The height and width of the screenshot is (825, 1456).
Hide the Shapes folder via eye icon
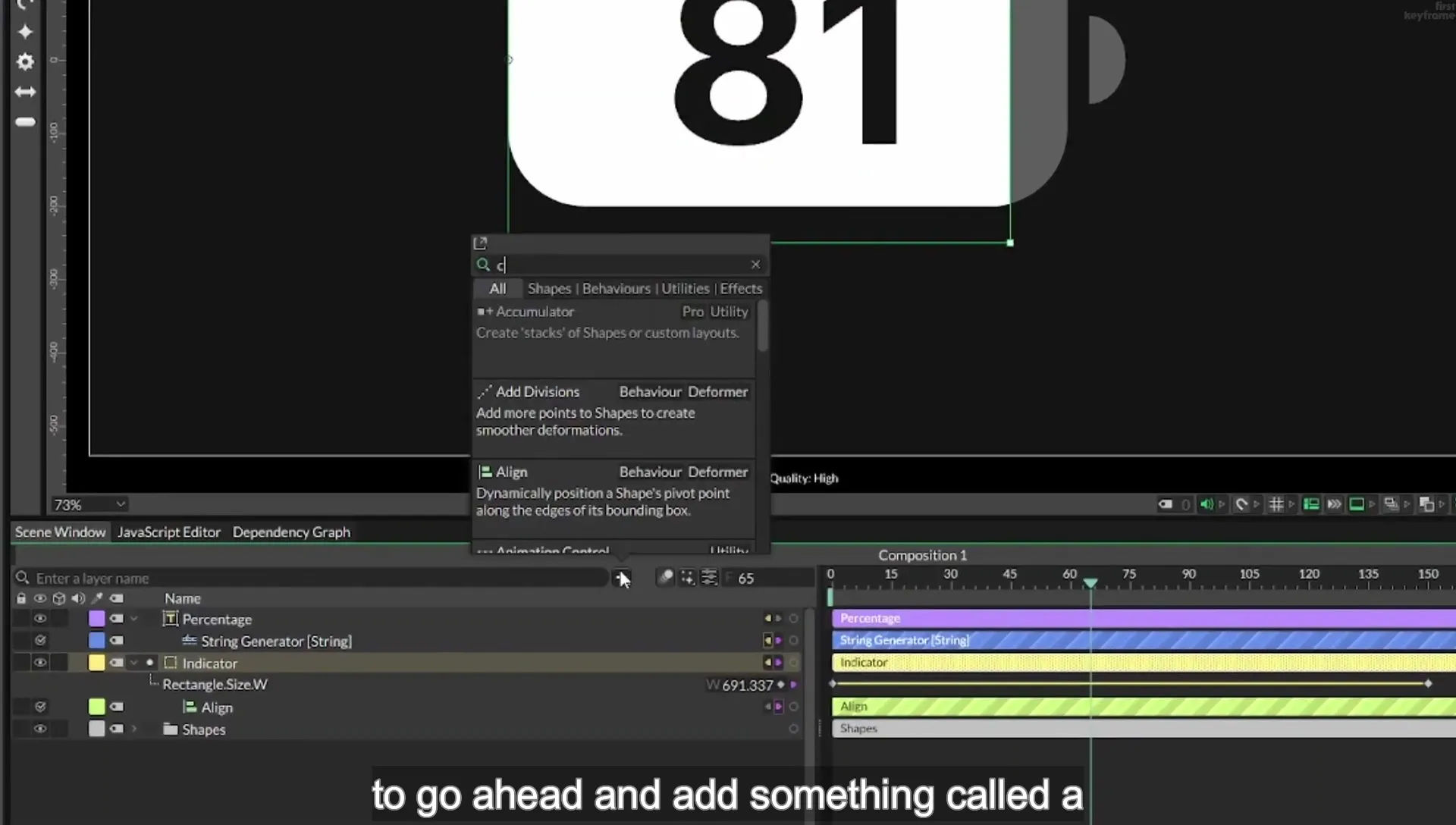point(39,729)
